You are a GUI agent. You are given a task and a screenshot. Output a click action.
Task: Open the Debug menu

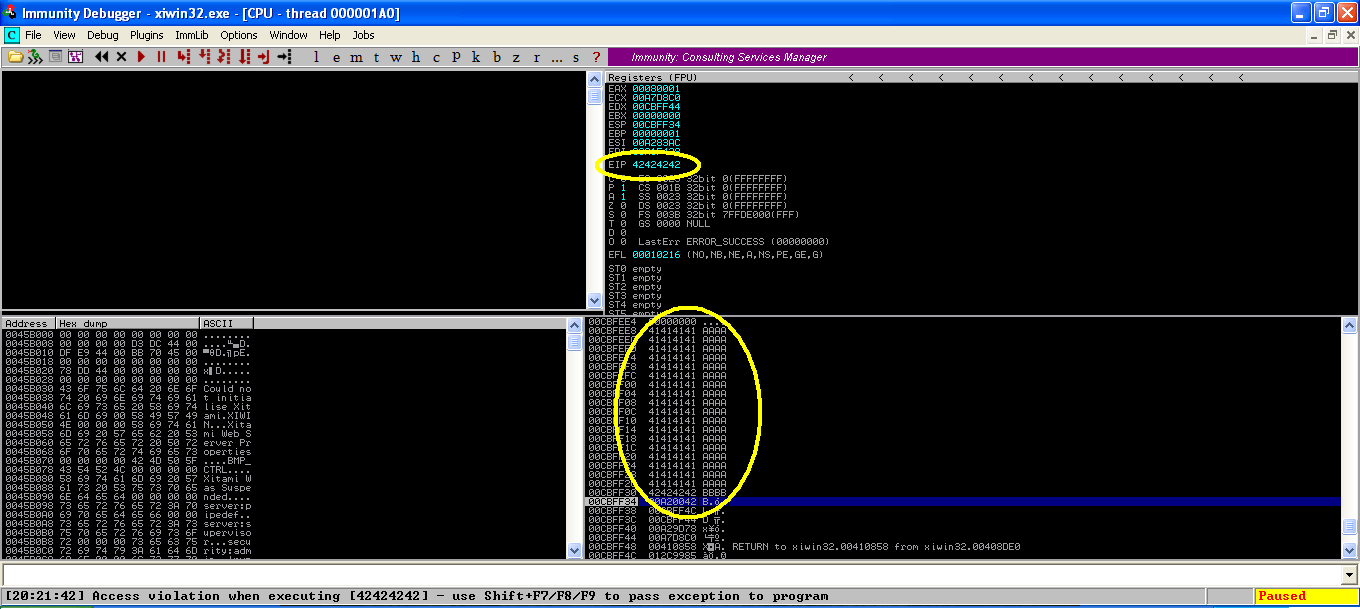pos(102,35)
